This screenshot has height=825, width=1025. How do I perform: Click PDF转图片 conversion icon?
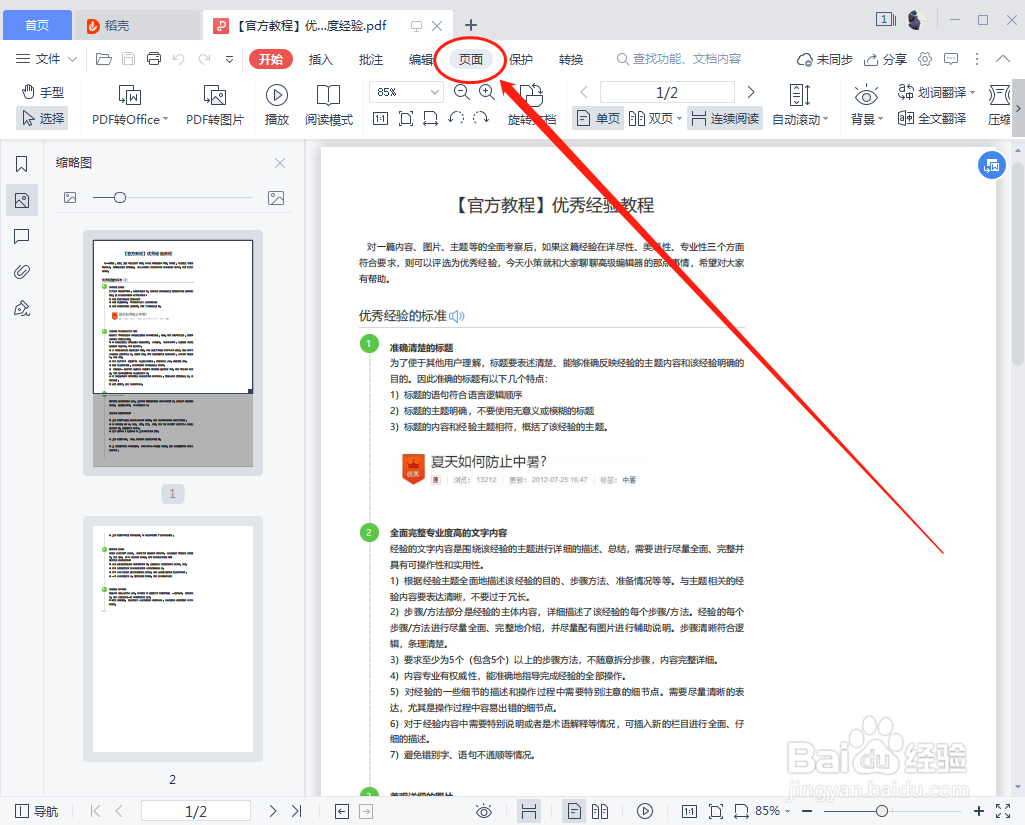(x=214, y=105)
